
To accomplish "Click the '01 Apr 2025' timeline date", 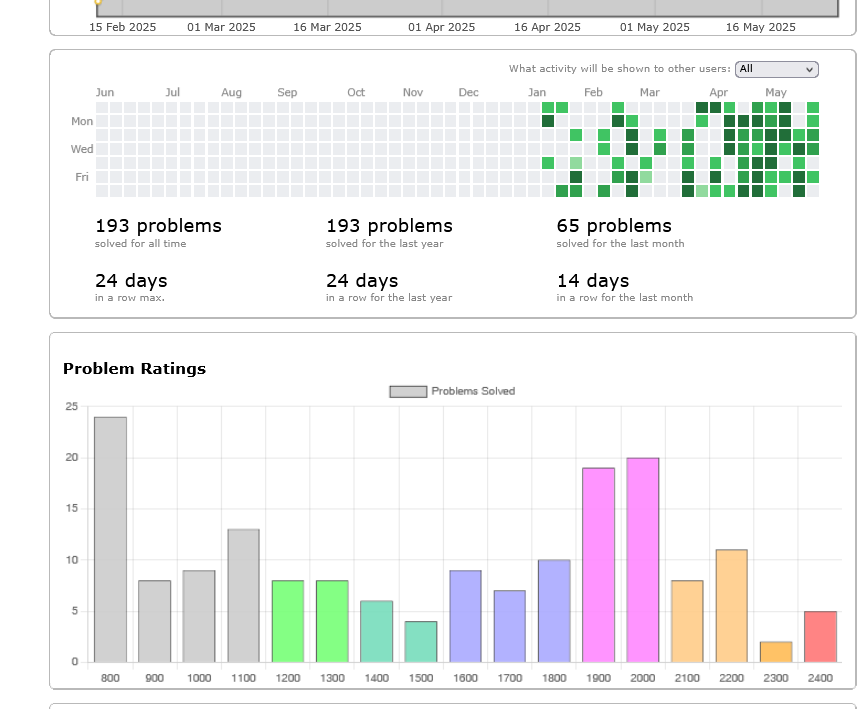I will click(x=441, y=27).
